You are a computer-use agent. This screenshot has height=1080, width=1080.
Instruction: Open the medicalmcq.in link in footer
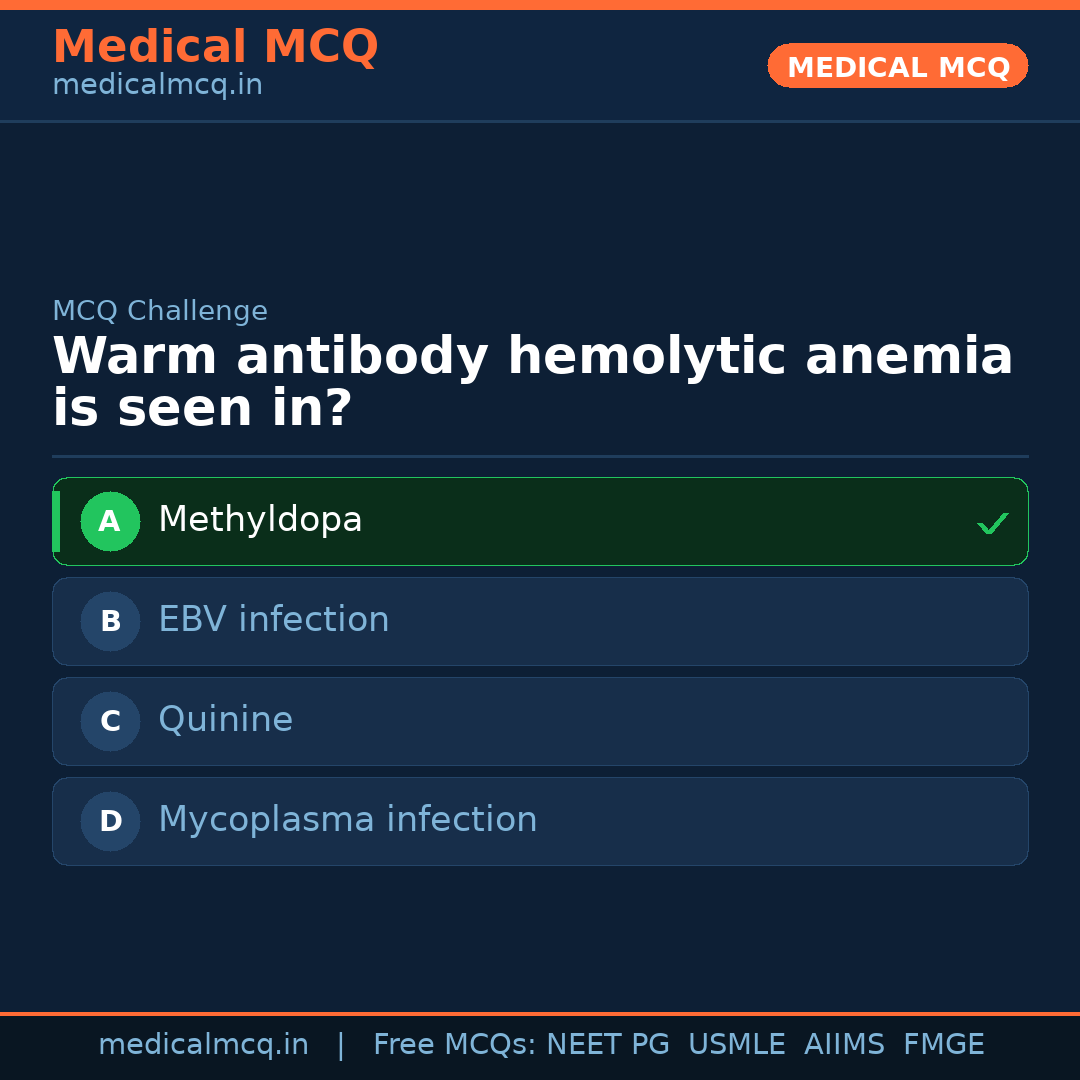point(203,1045)
